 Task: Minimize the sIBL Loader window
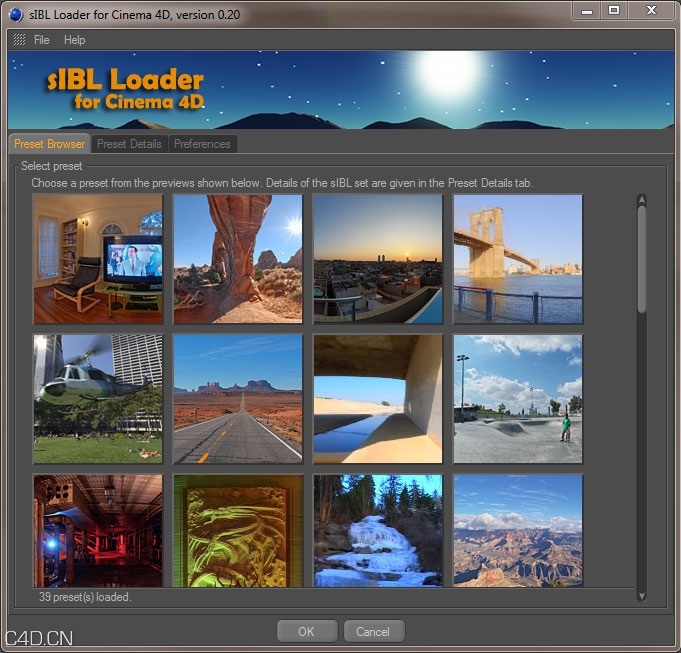pos(587,10)
